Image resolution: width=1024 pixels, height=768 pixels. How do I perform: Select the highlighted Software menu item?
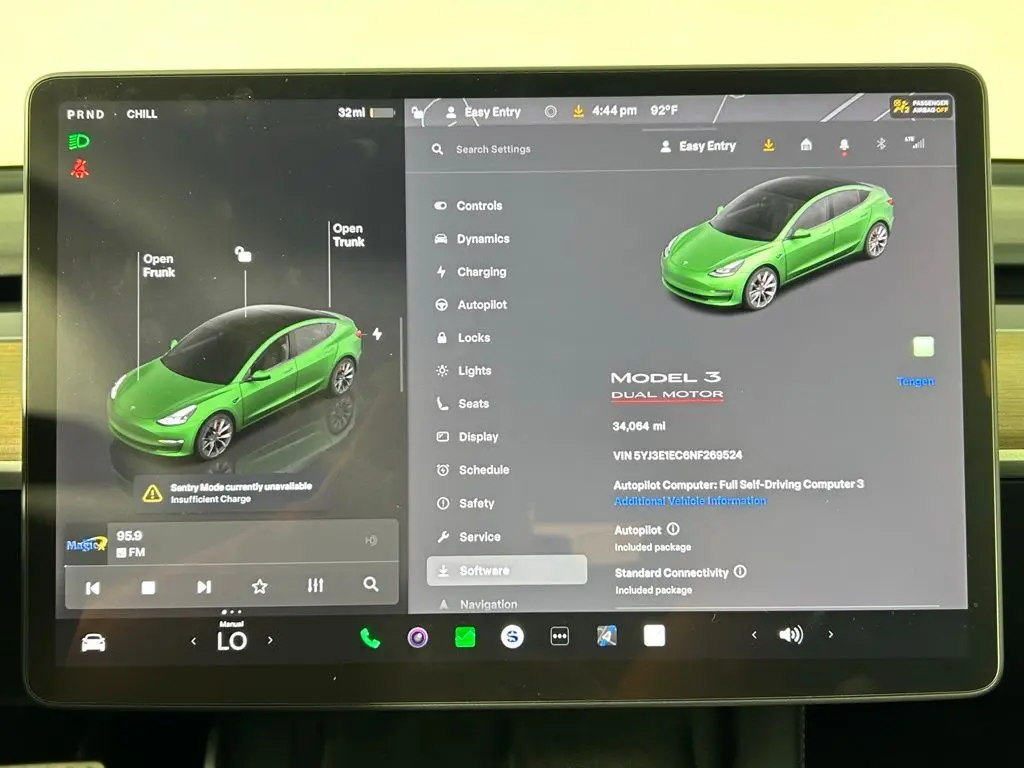pos(507,570)
